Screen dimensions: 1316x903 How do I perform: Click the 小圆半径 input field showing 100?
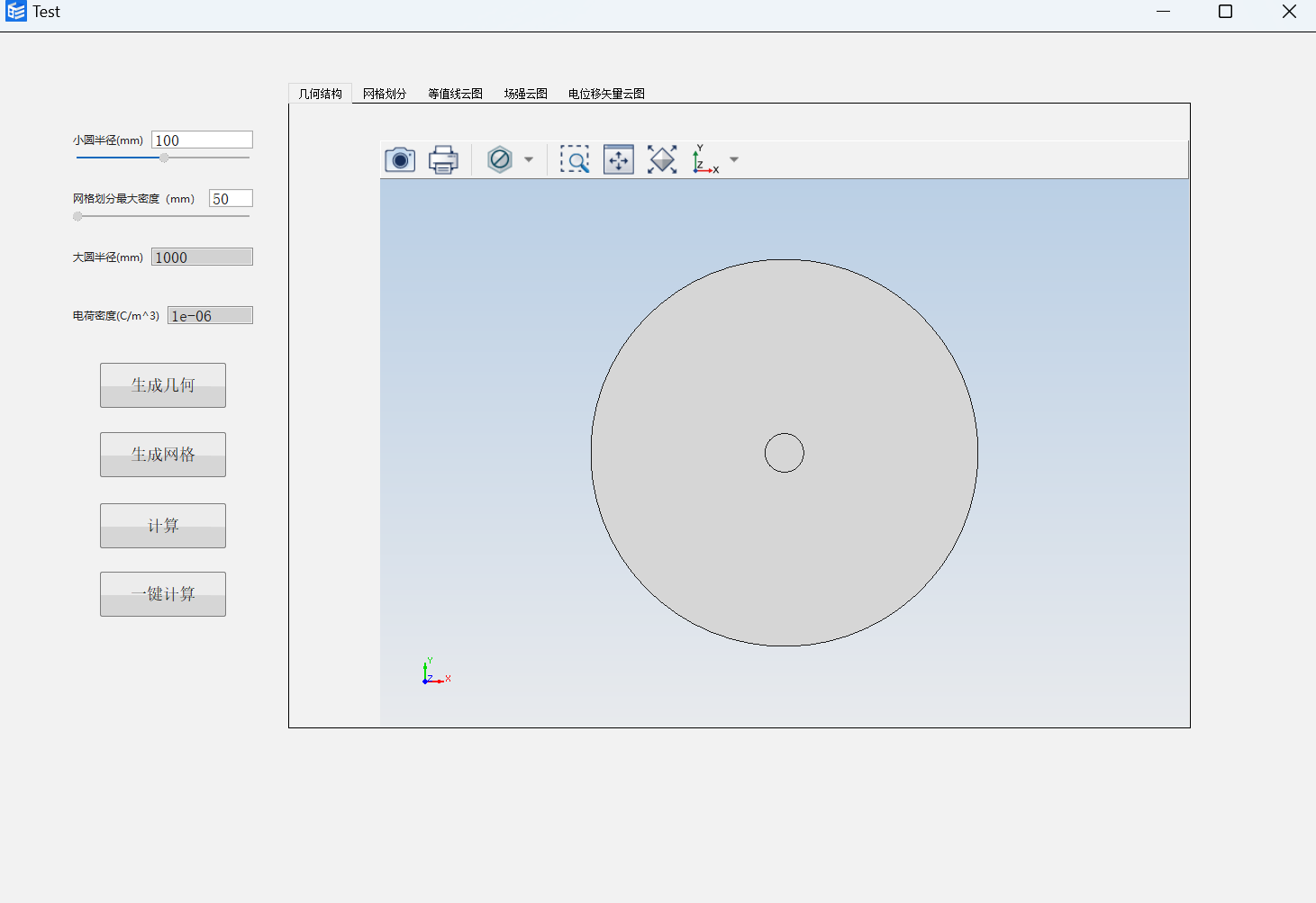point(202,140)
